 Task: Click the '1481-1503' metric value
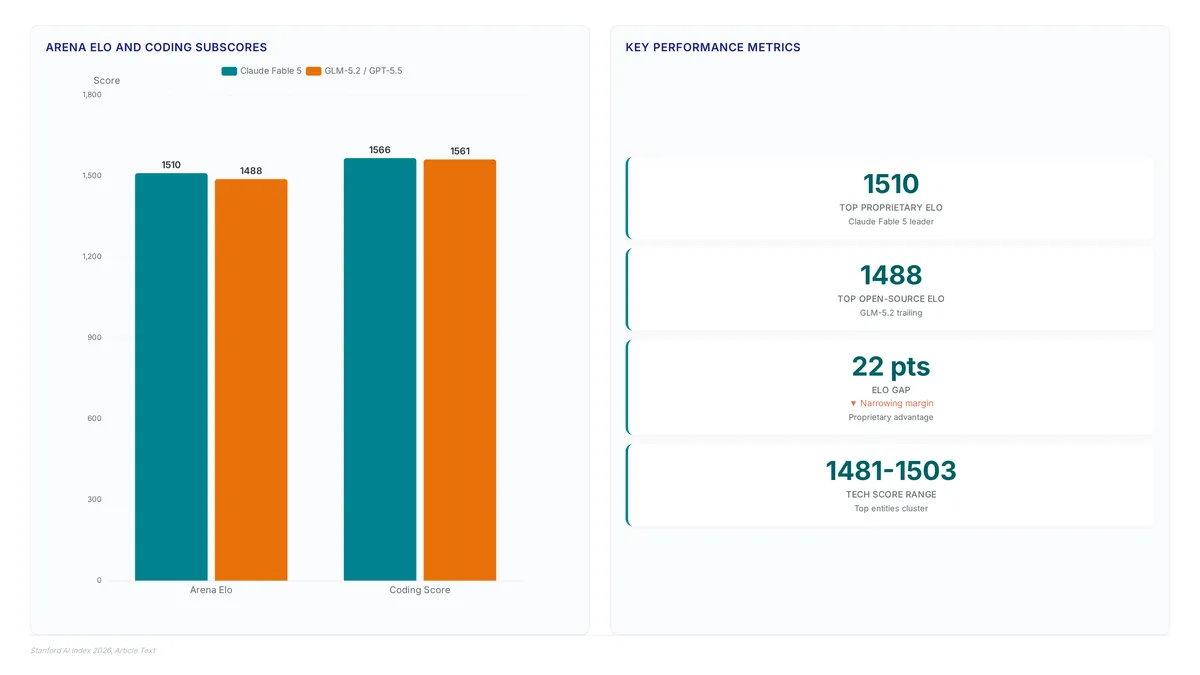point(891,470)
